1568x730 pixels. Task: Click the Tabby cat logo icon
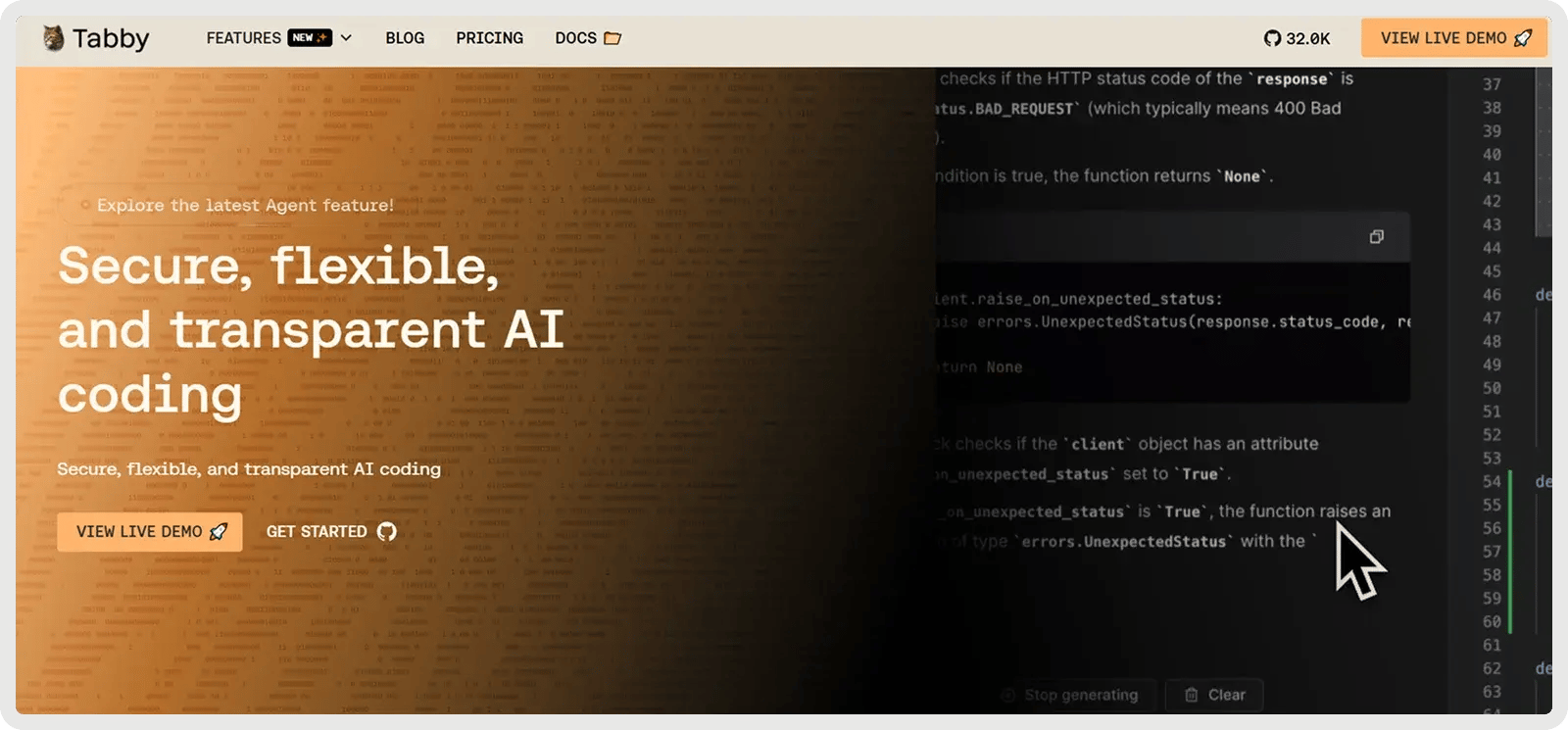pyautogui.click(x=53, y=38)
